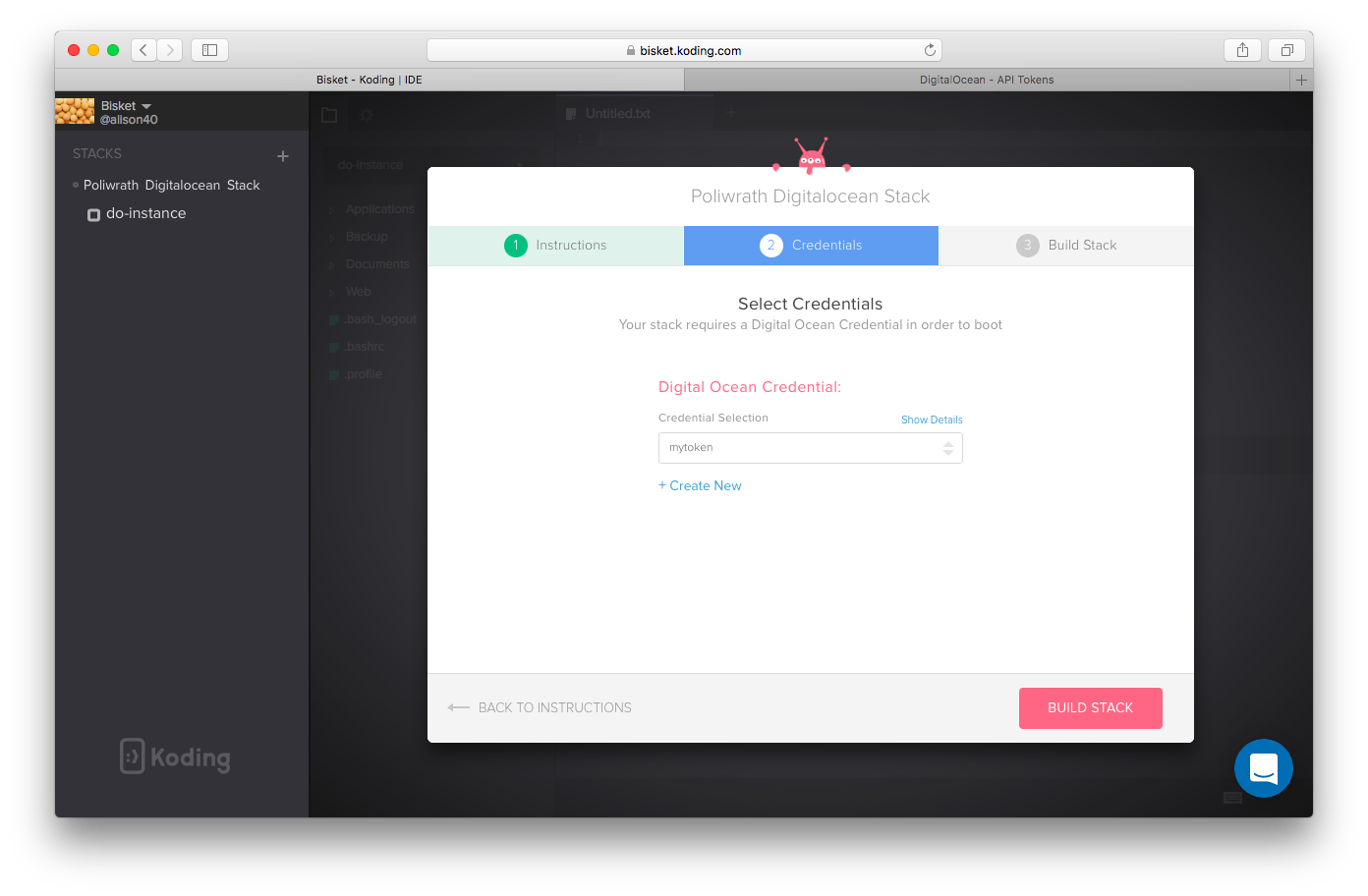
Task: Click the dimmed settings gear icon
Action: click(x=367, y=115)
